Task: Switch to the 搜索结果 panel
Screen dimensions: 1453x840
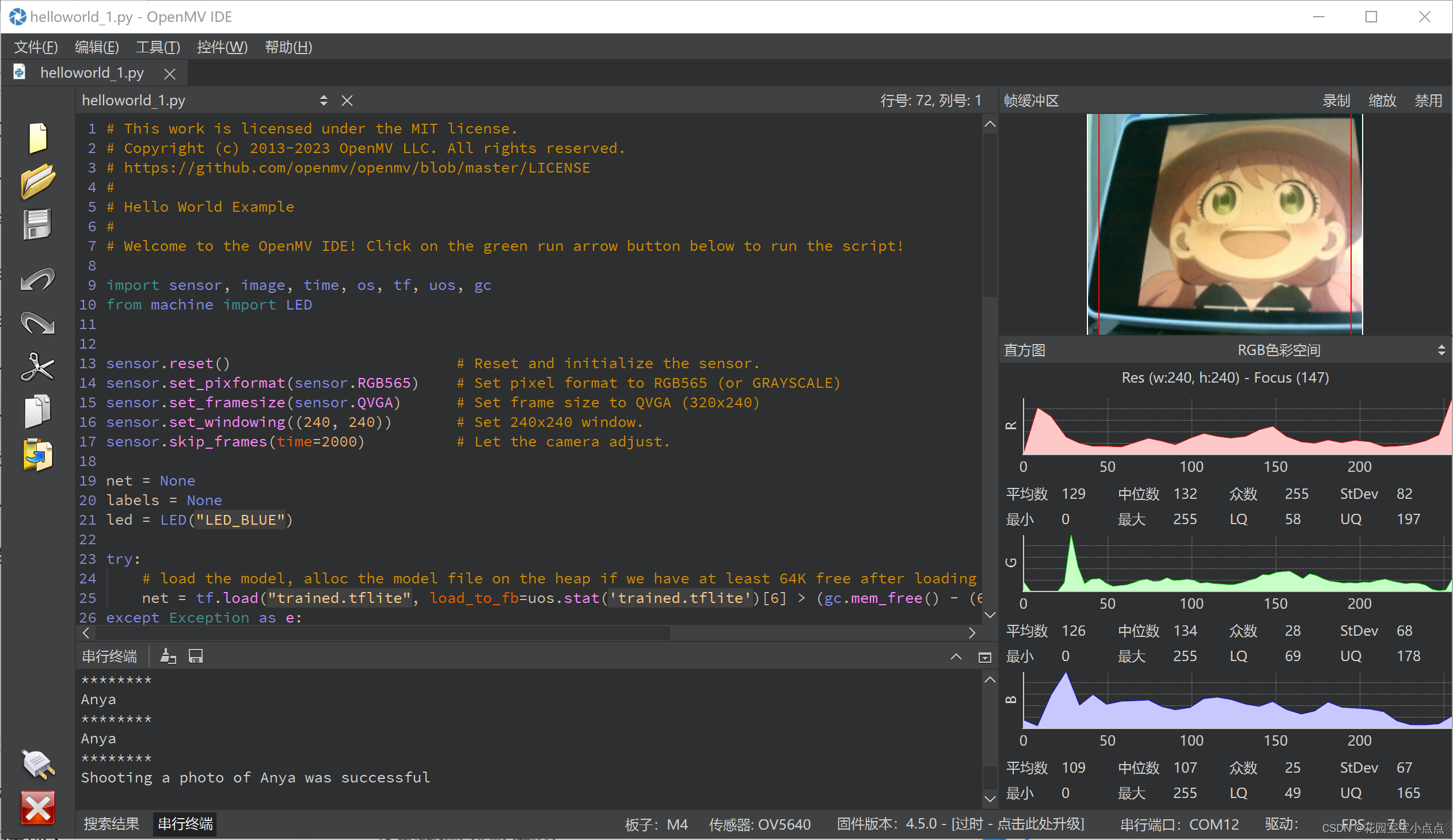Action: pos(111,824)
